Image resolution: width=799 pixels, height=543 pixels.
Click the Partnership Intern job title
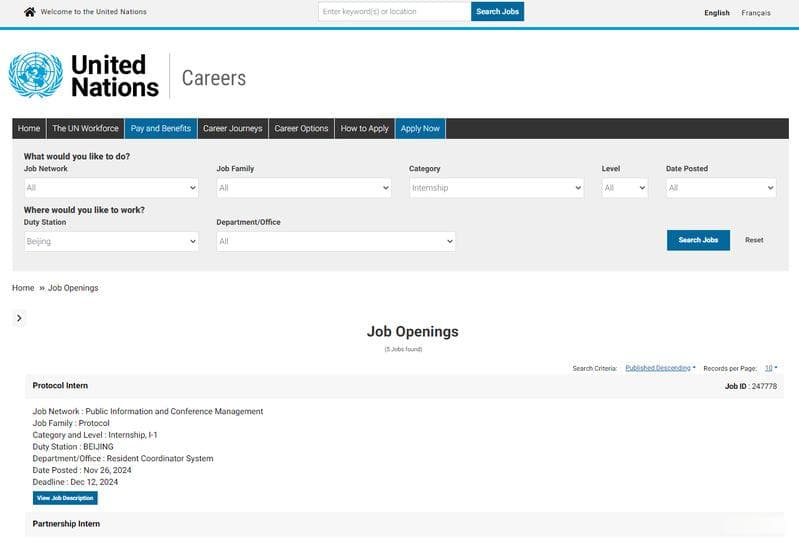tap(66, 524)
